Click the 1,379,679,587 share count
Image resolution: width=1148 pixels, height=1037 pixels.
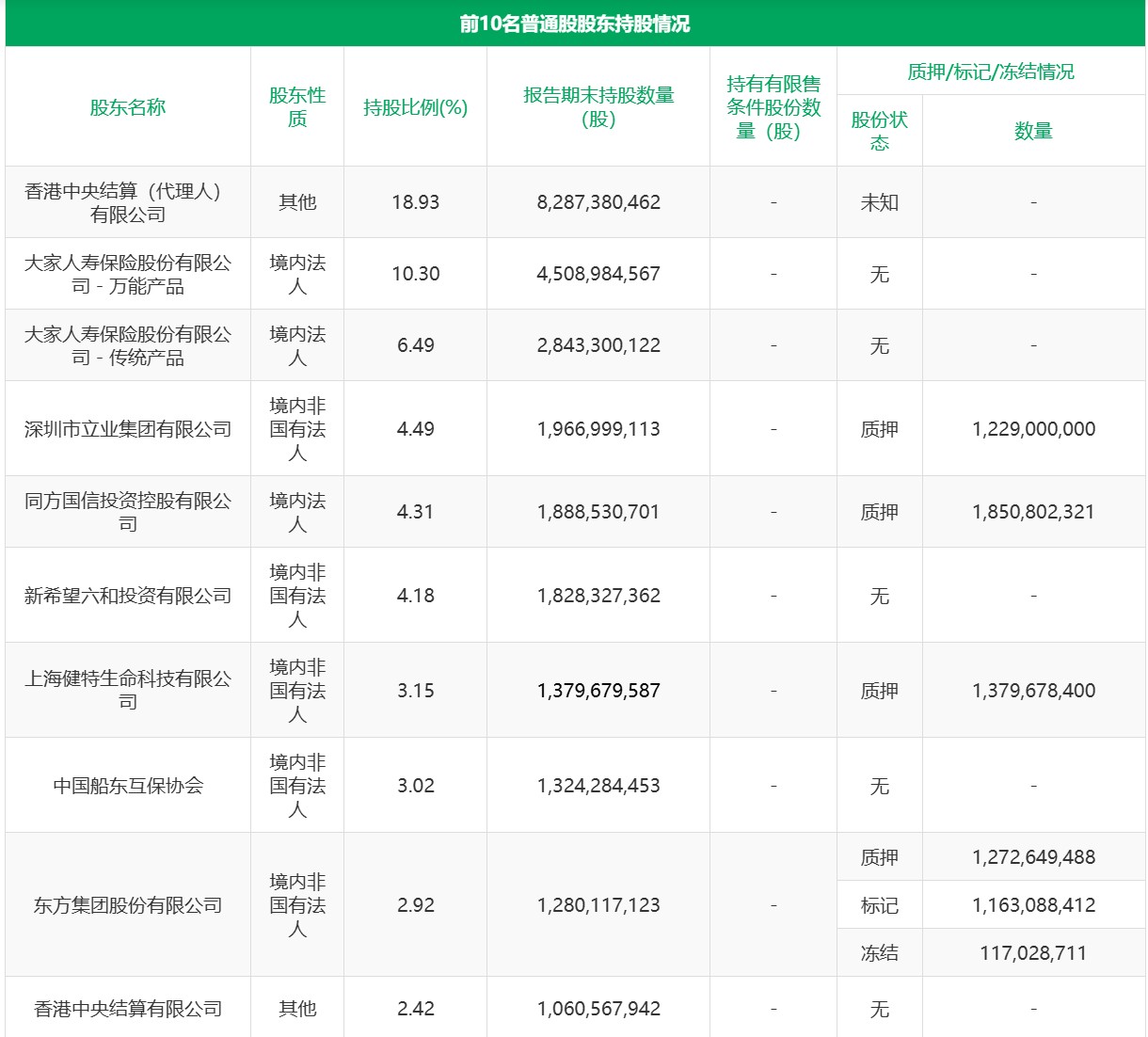click(x=598, y=691)
